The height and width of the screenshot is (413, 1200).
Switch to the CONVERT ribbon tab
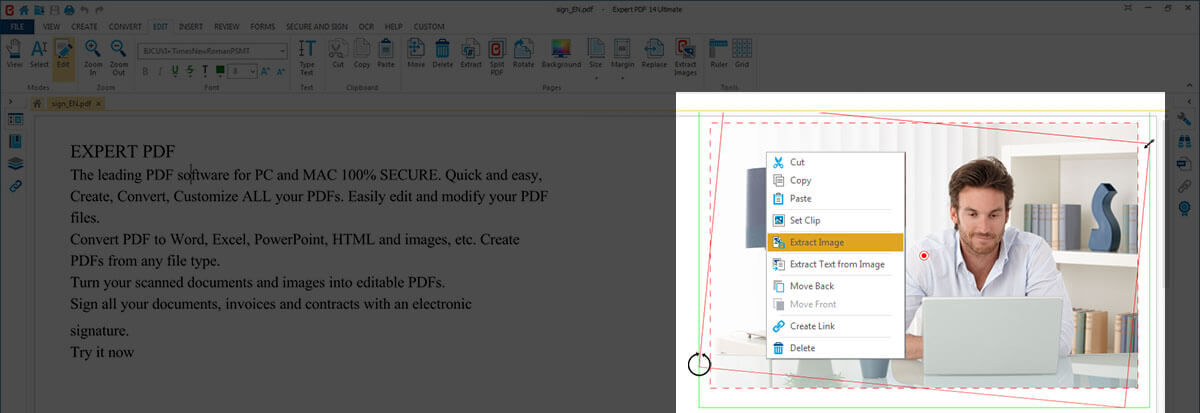(x=125, y=25)
